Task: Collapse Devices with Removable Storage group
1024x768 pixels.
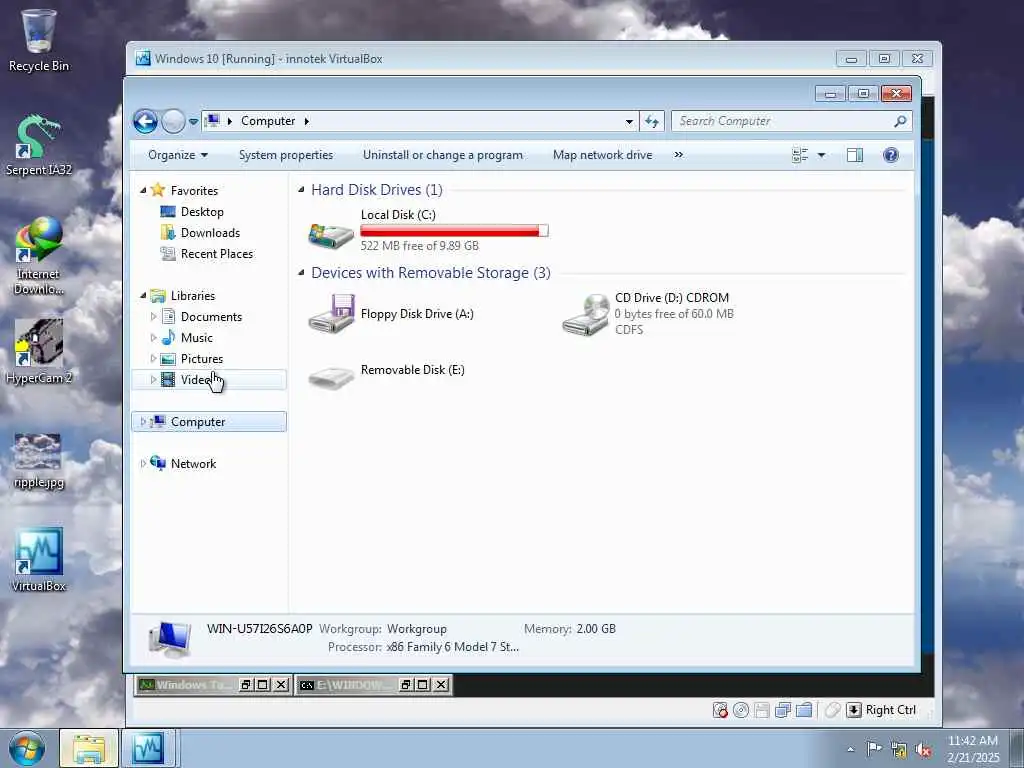Action: 301,272
